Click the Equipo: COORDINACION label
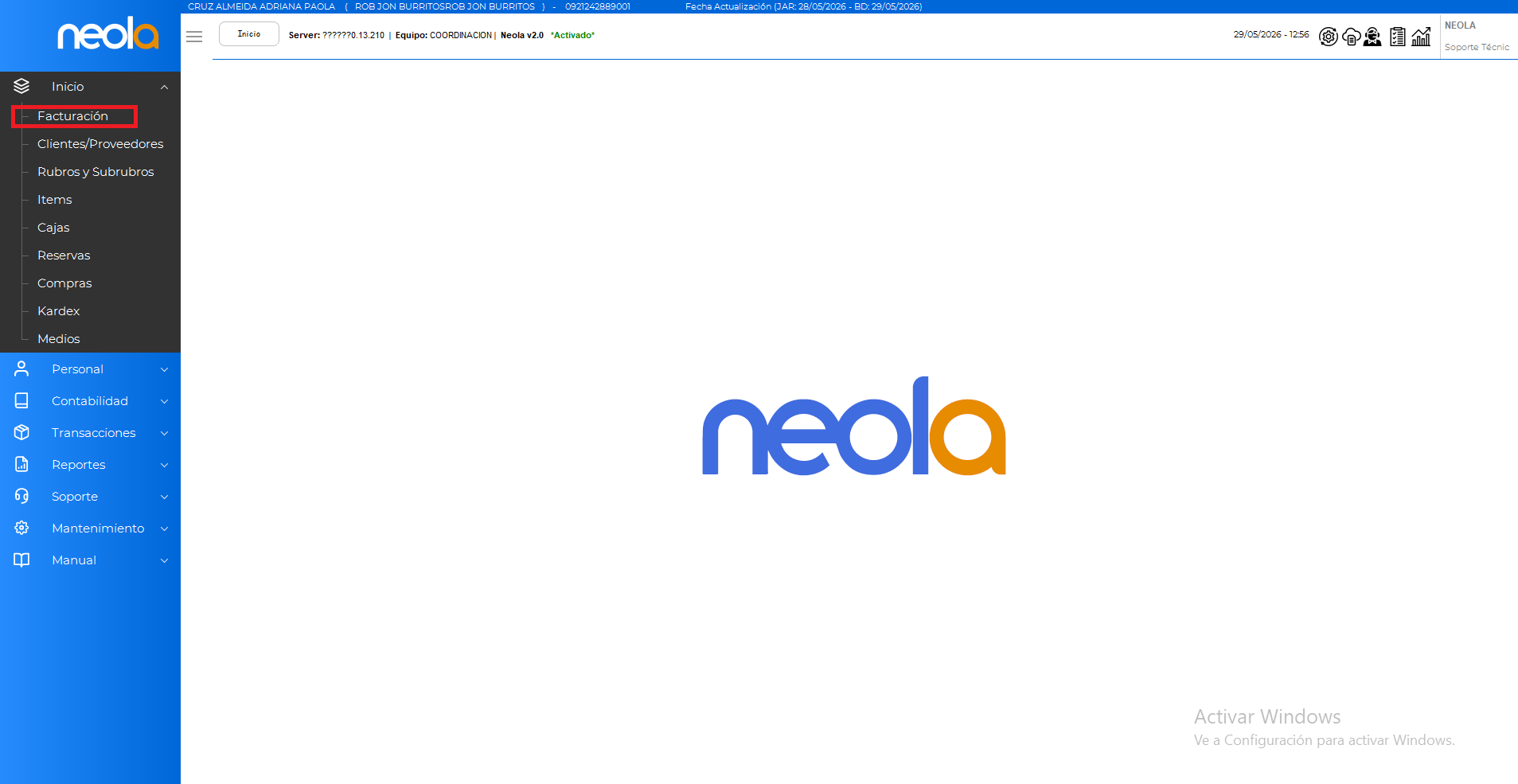The height and width of the screenshot is (784, 1518). click(443, 35)
